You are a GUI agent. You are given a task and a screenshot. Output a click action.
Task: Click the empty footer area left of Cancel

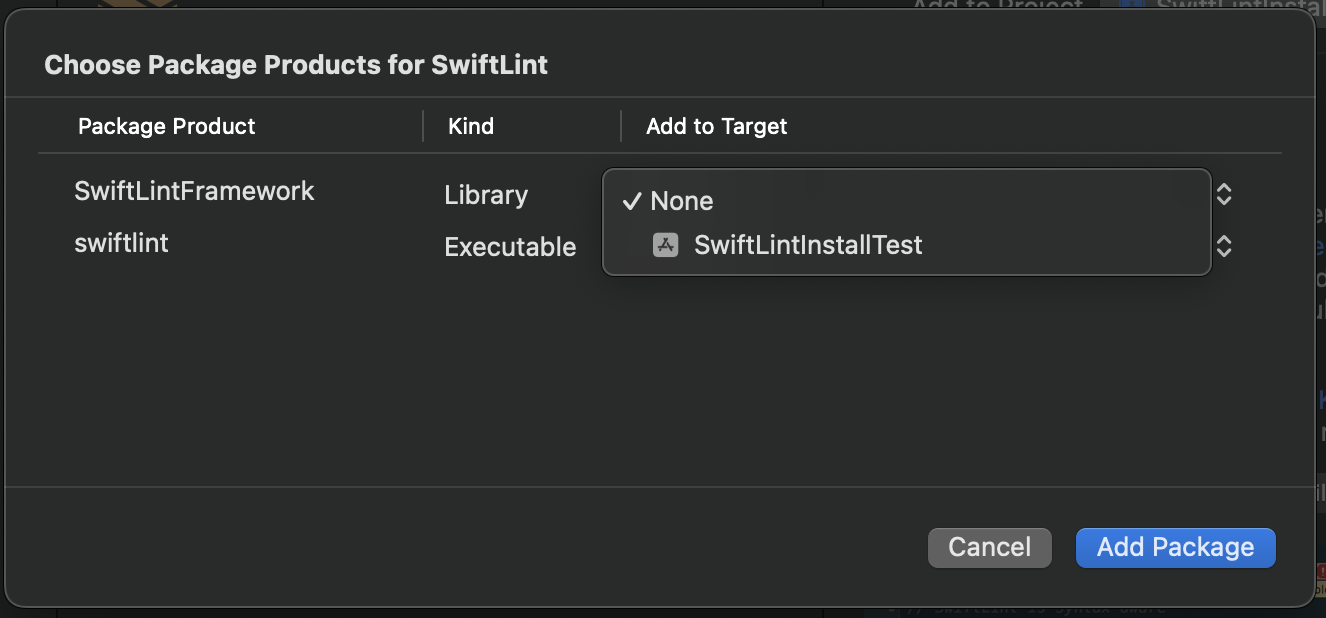pyautogui.click(x=450, y=547)
